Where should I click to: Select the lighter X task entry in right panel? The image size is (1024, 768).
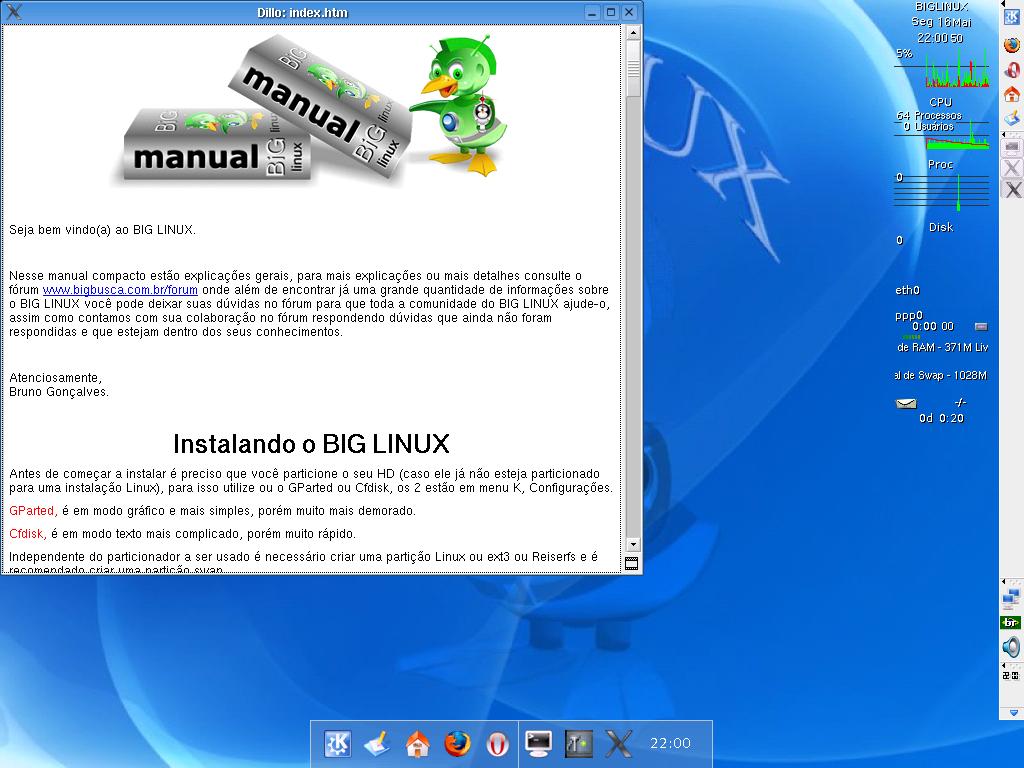coord(1012,168)
